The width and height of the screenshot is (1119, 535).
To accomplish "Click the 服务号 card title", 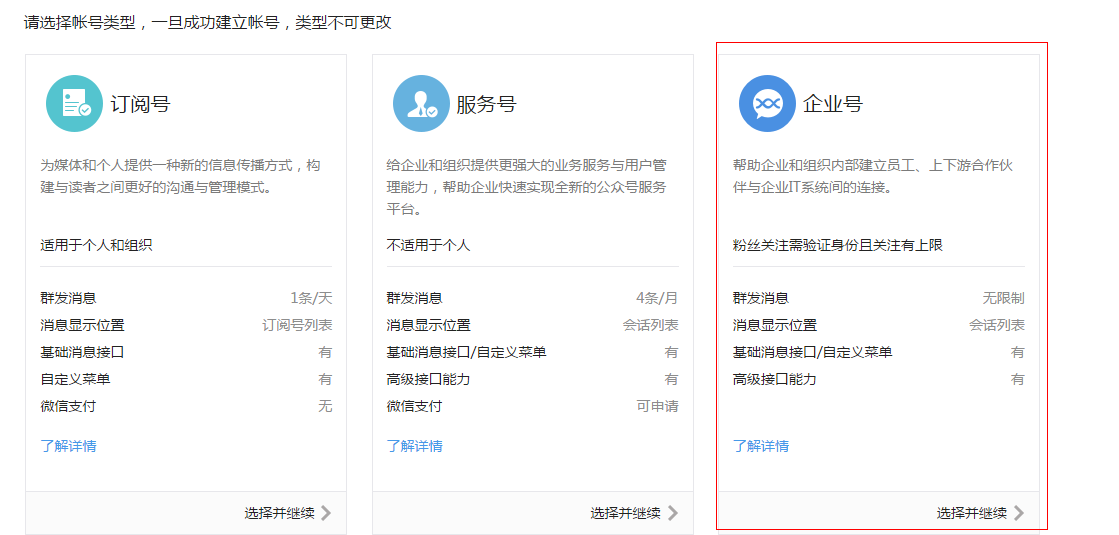I will 487,105.
